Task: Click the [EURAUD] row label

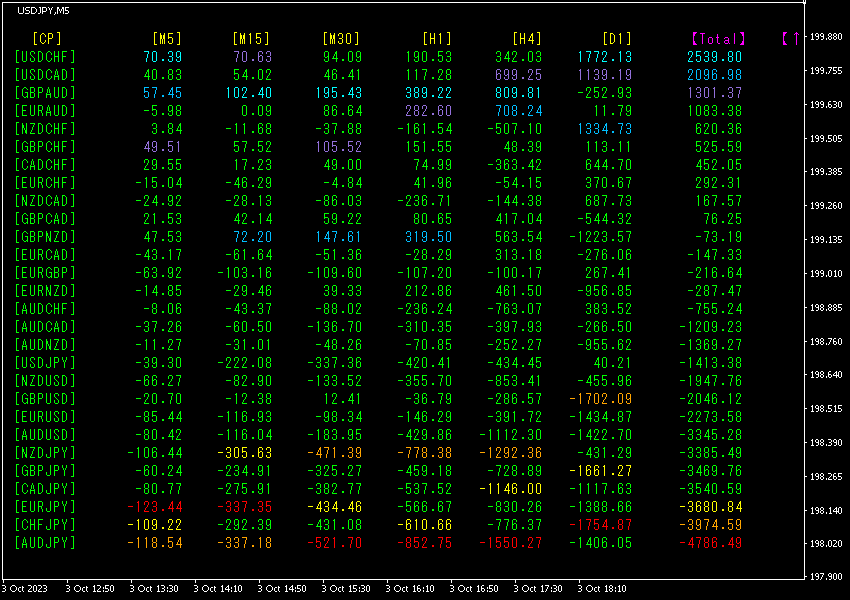Action: click(x=45, y=111)
